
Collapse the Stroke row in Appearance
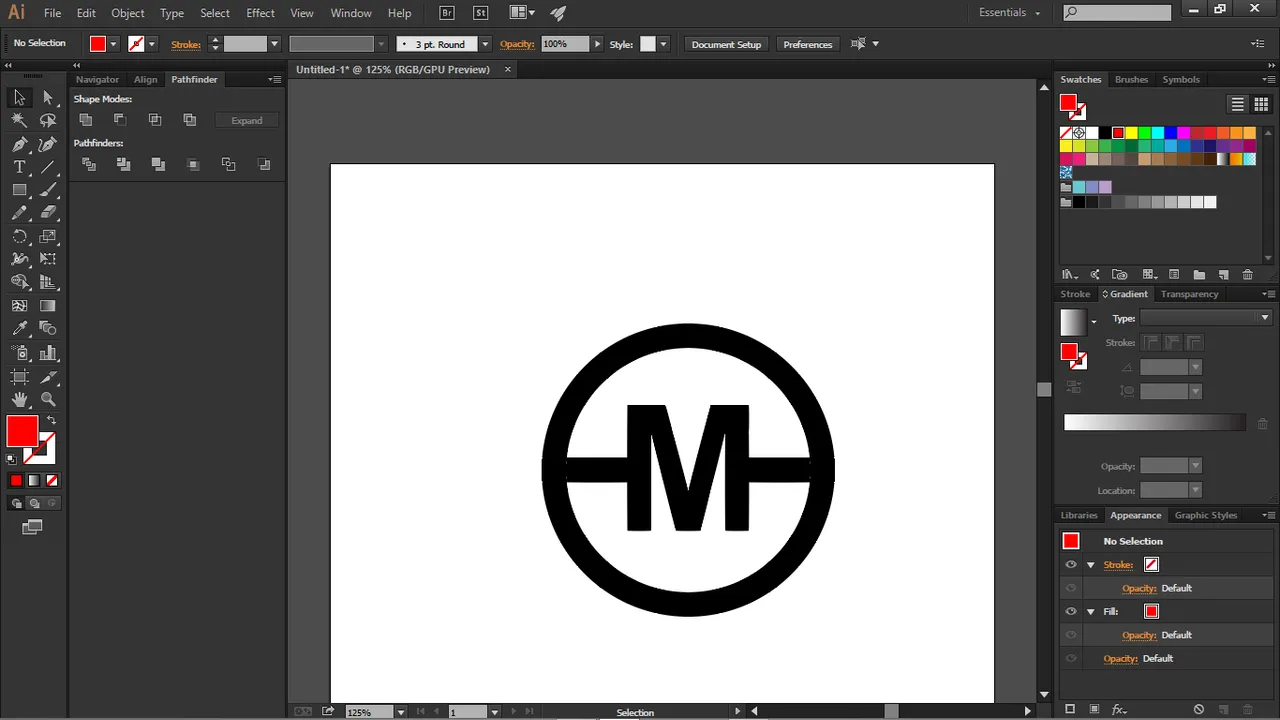(x=1091, y=565)
